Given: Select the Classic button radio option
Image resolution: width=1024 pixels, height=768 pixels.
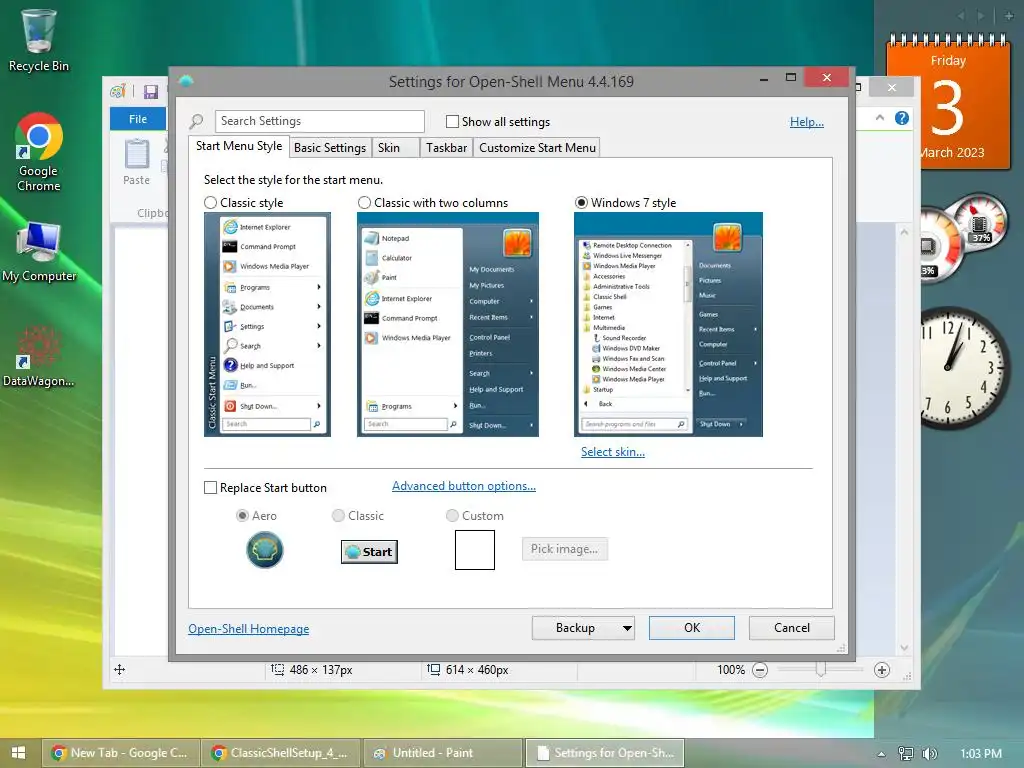Looking at the screenshot, I should tap(338, 516).
